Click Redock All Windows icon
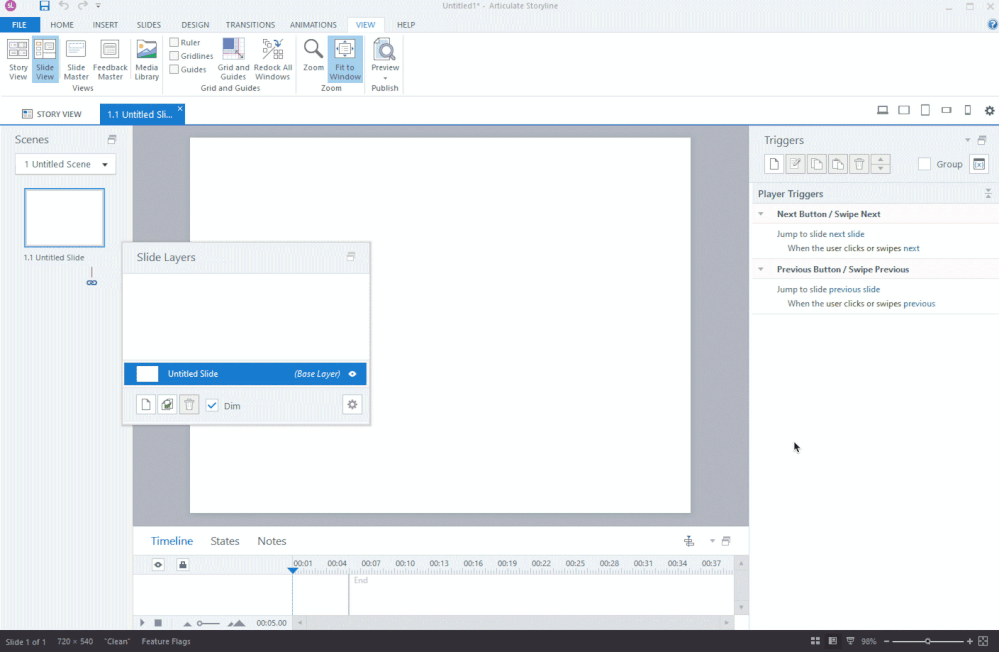The height and width of the screenshot is (652, 999). point(272,60)
